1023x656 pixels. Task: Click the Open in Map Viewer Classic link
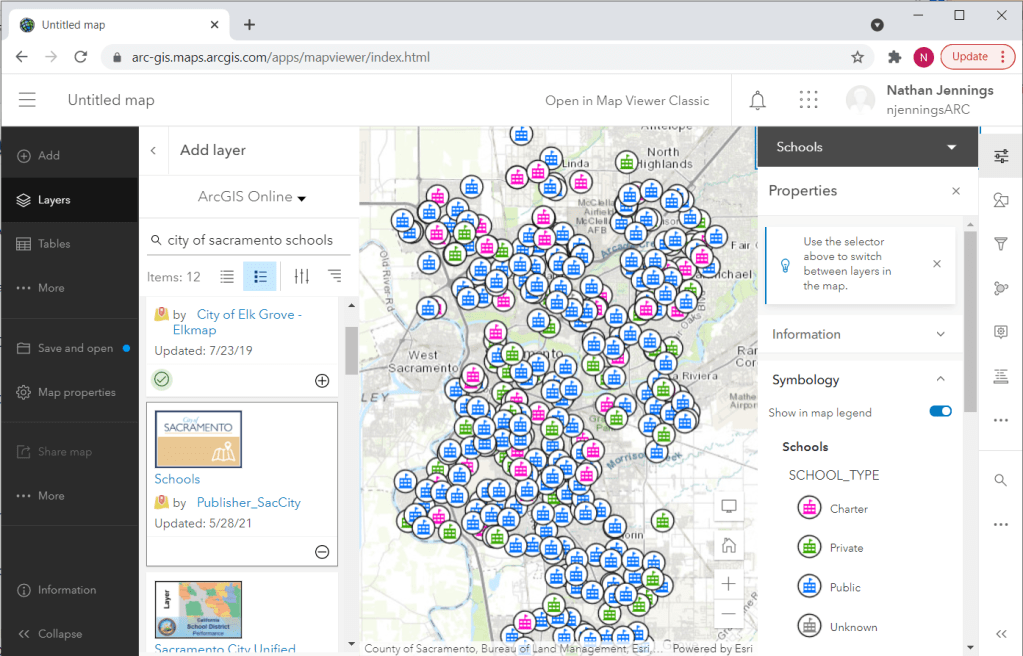pyautogui.click(x=627, y=100)
